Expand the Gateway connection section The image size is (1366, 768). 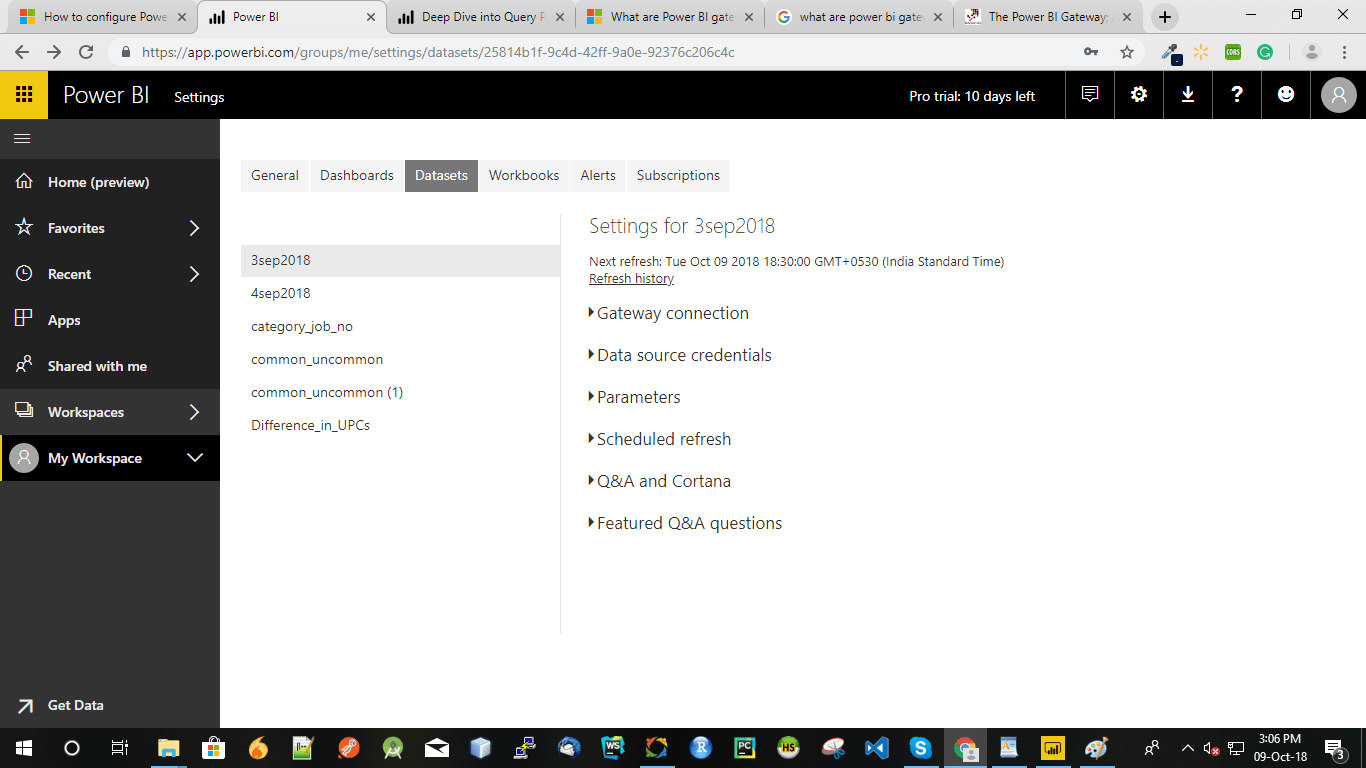[668, 313]
